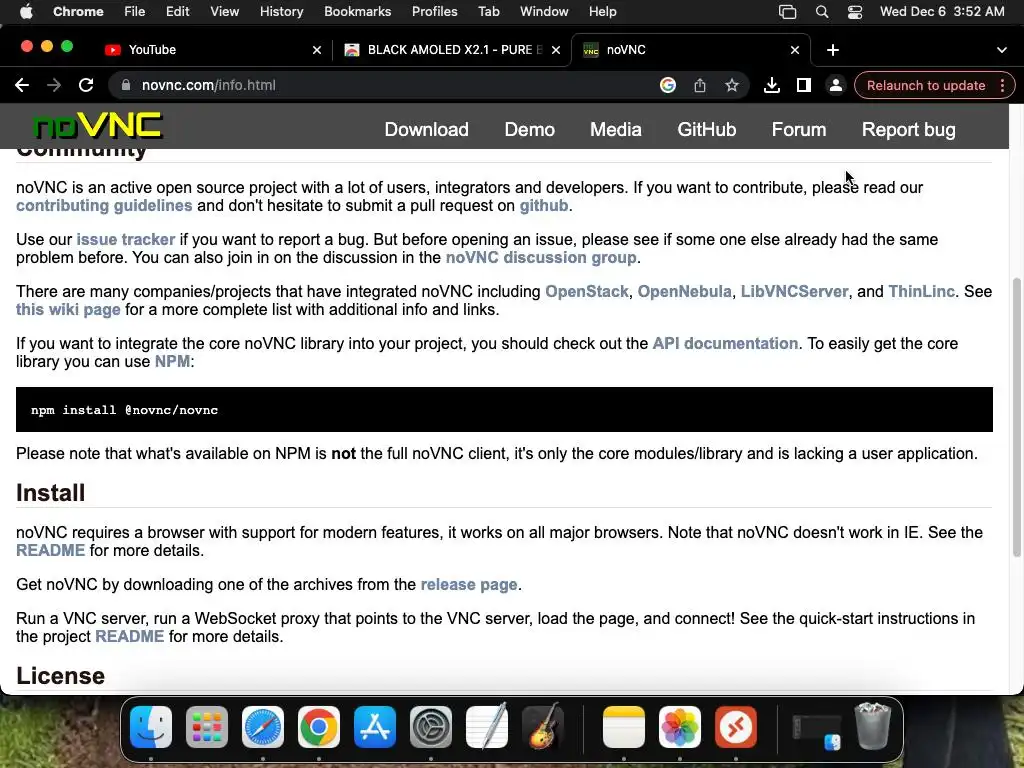Screen dimensions: 1024x768
Task: Open the issue tracker link
Action: [125, 239]
